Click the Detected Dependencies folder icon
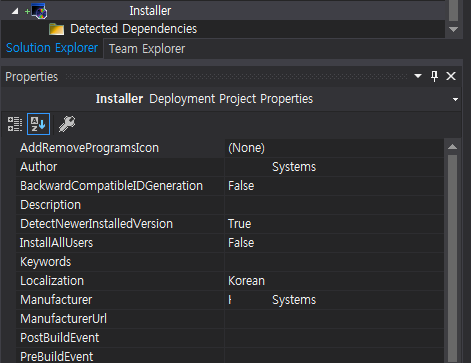Image resolution: width=472 pixels, height=363 pixels. [57, 29]
